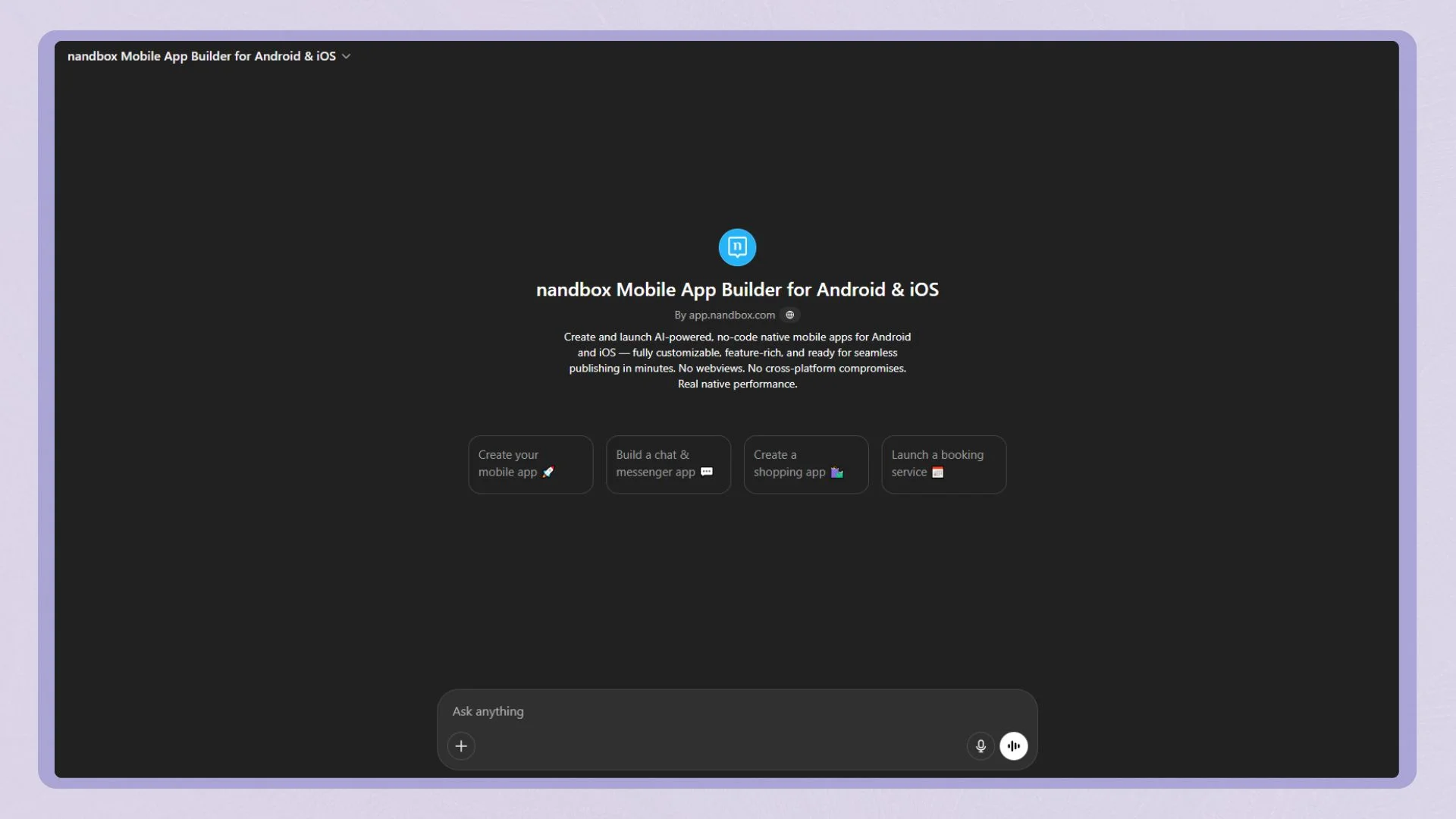Select 'Launch a booking service' prompt card

(x=943, y=464)
